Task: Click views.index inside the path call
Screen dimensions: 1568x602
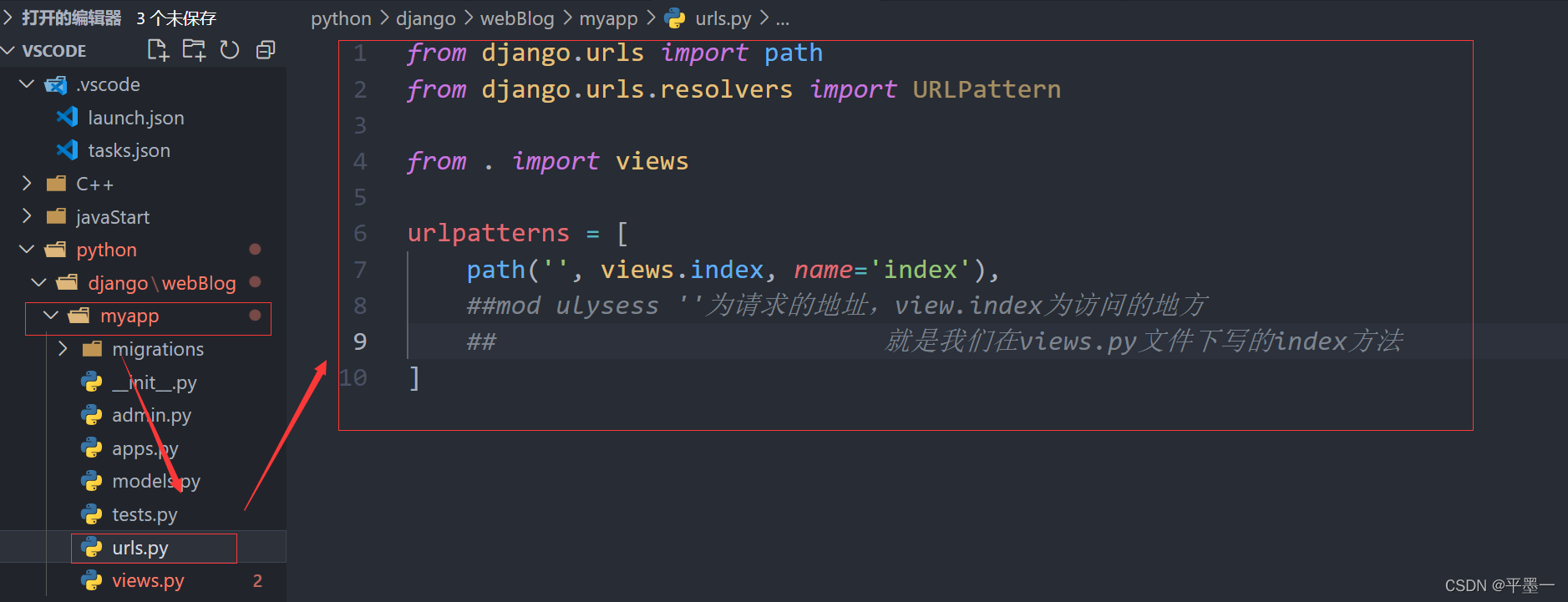Action: pyautogui.click(x=682, y=270)
